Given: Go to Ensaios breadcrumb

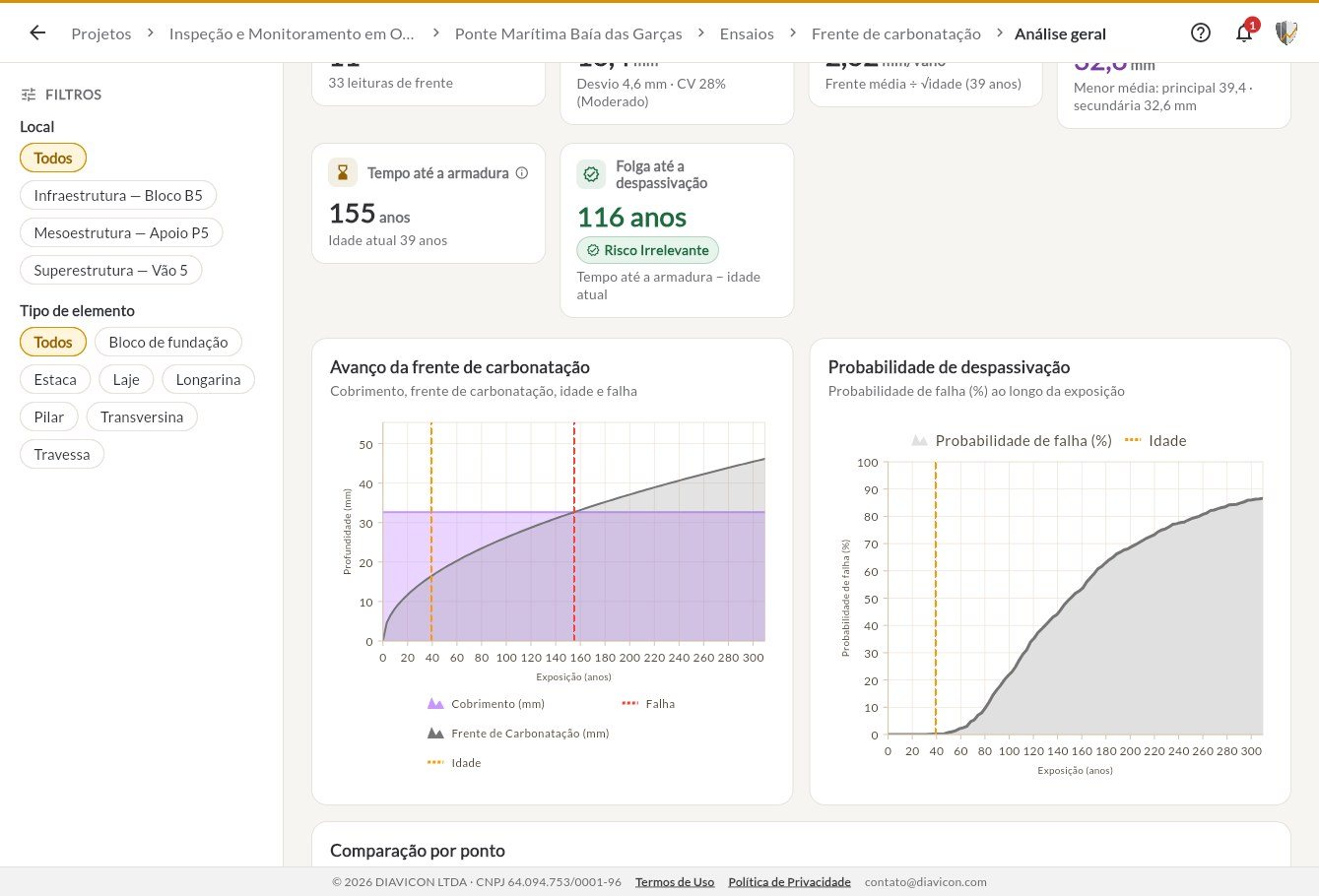Looking at the screenshot, I should click(x=747, y=33).
